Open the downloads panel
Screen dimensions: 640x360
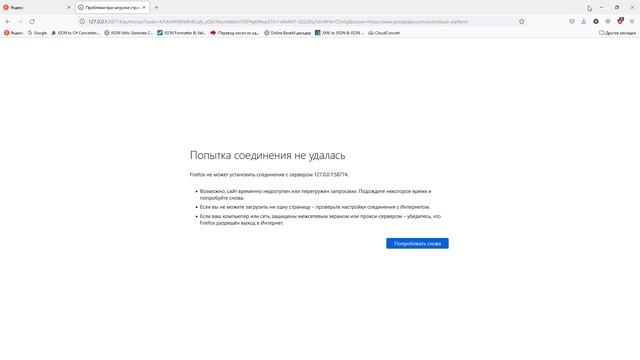click(x=584, y=21)
